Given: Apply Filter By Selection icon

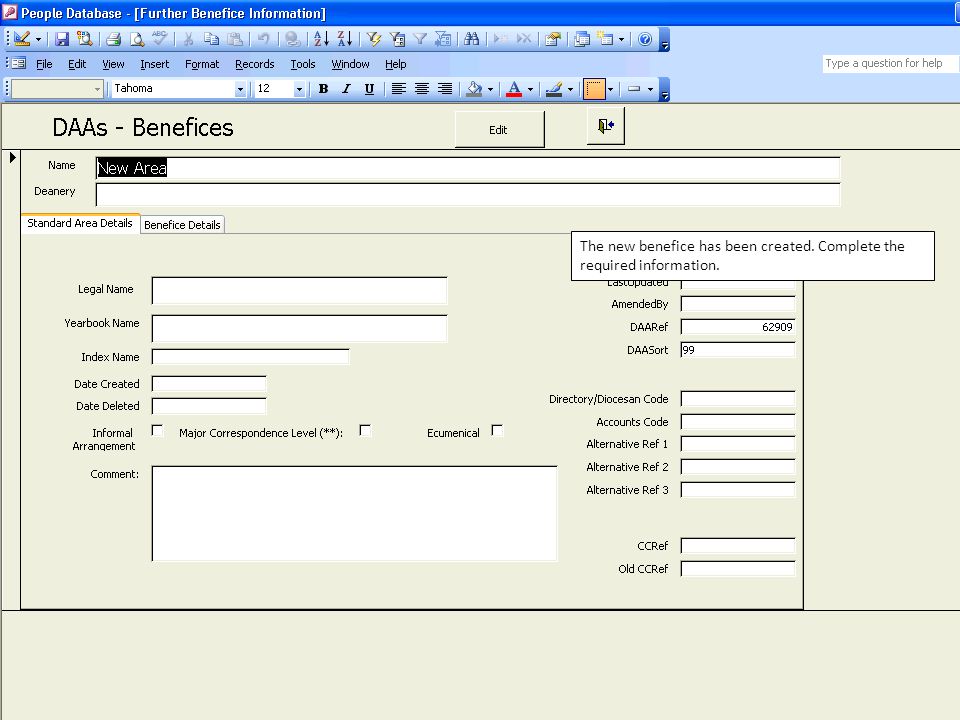Looking at the screenshot, I should (373, 39).
